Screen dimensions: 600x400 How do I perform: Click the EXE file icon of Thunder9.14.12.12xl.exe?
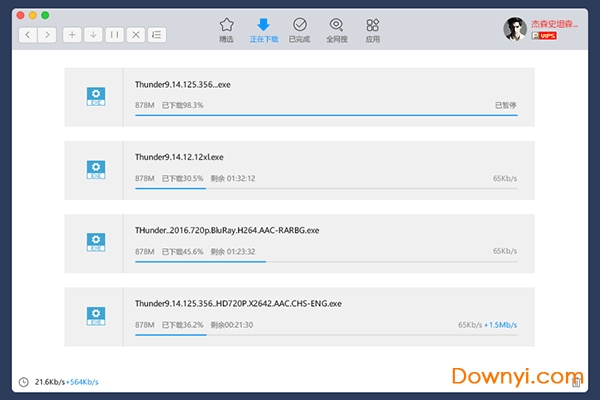click(x=96, y=170)
